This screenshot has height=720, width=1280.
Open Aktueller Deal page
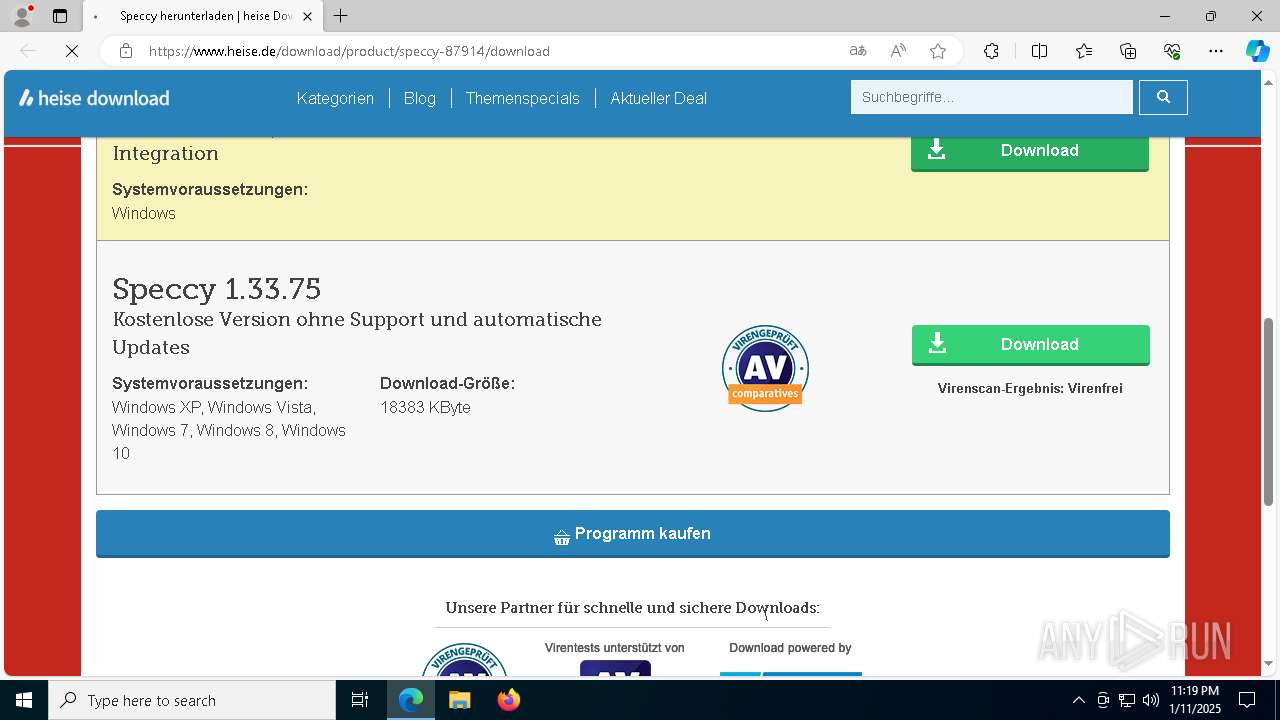[658, 98]
